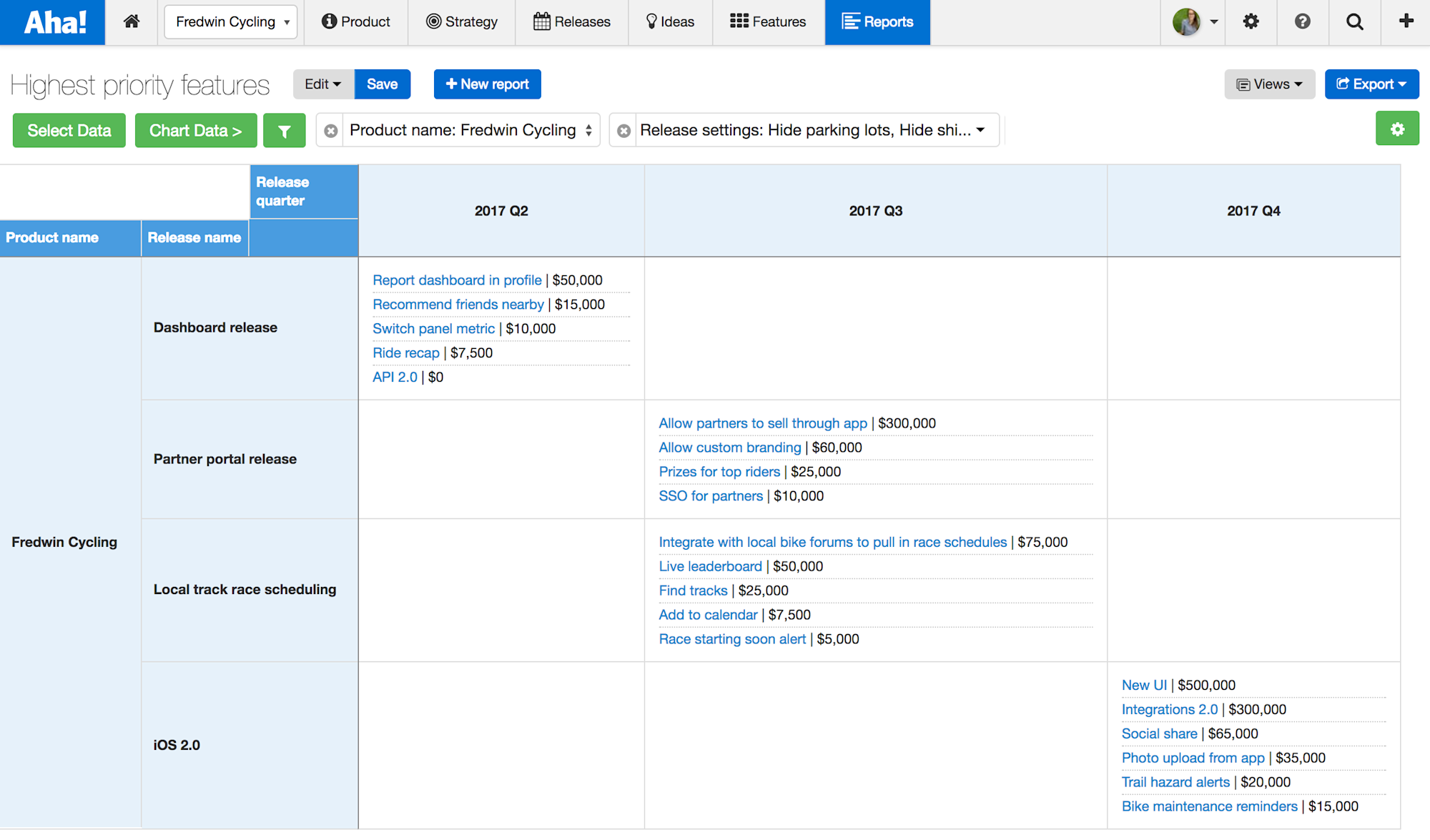
Task: Open the Views dropdown
Action: (1269, 84)
